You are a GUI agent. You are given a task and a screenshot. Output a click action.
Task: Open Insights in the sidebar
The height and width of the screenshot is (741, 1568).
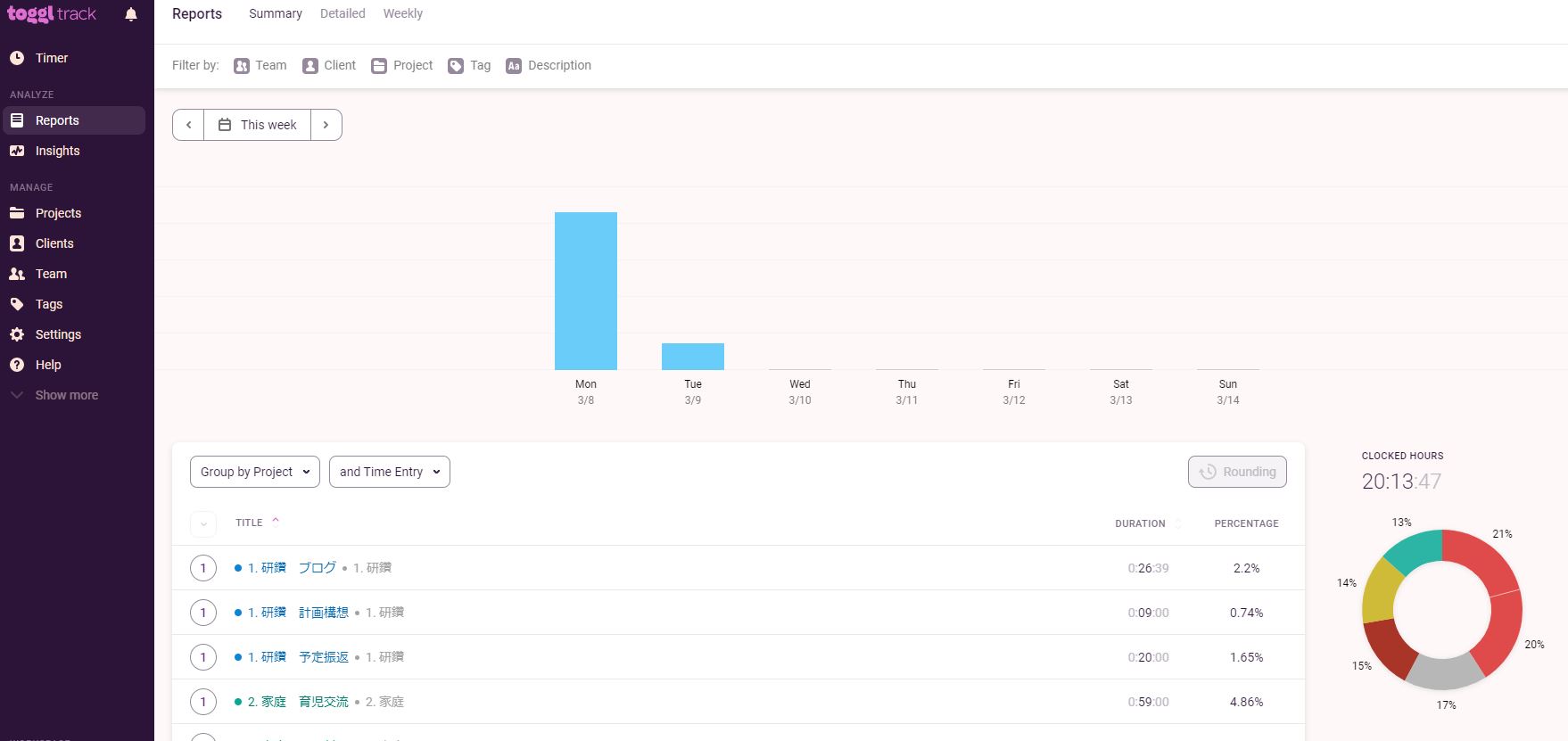pyautogui.click(x=57, y=151)
